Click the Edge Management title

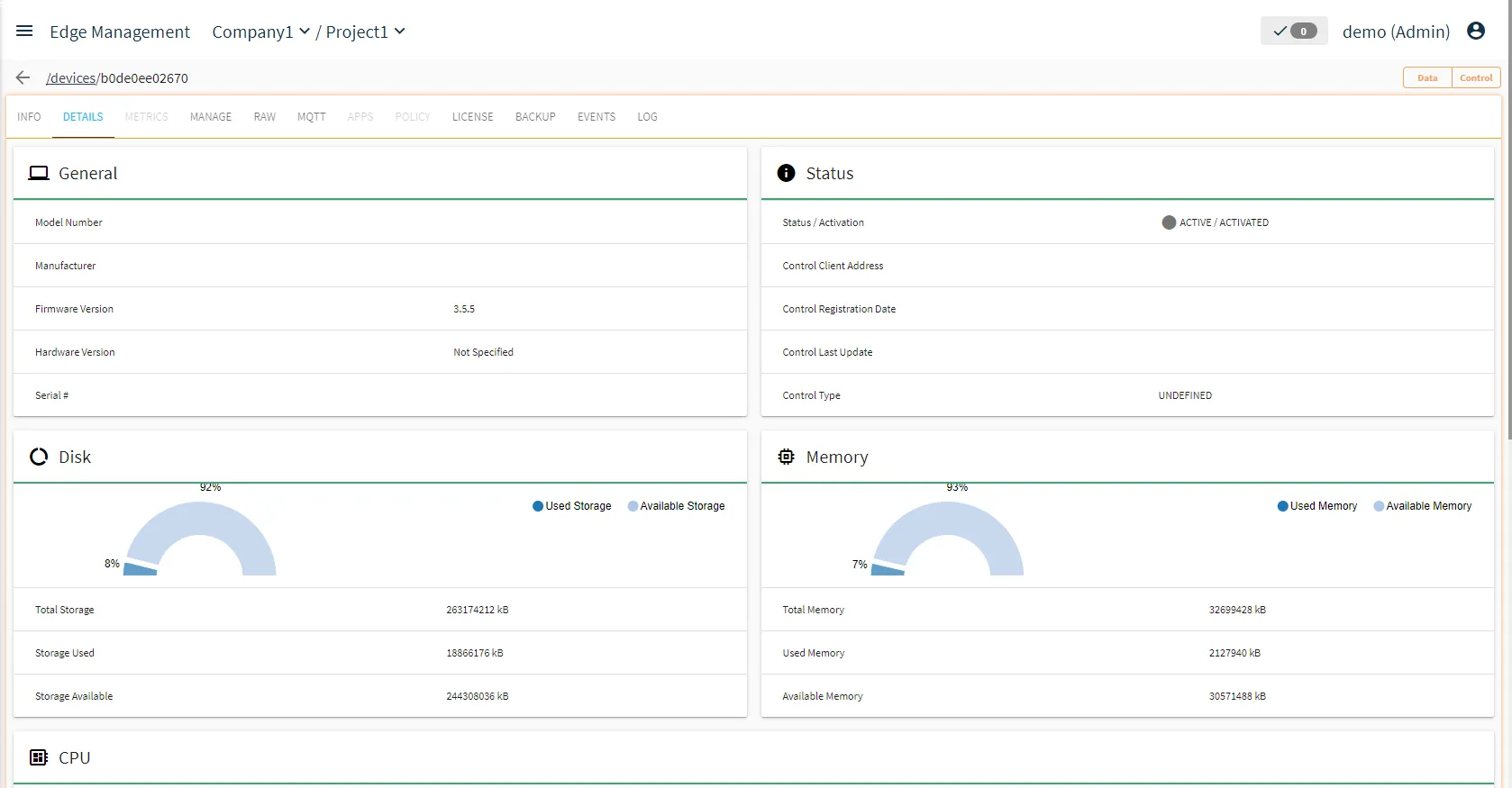(x=120, y=32)
